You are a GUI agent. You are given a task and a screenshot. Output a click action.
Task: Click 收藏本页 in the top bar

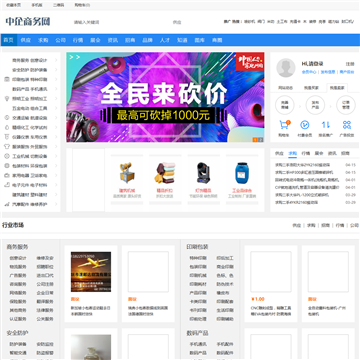(14, 5)
